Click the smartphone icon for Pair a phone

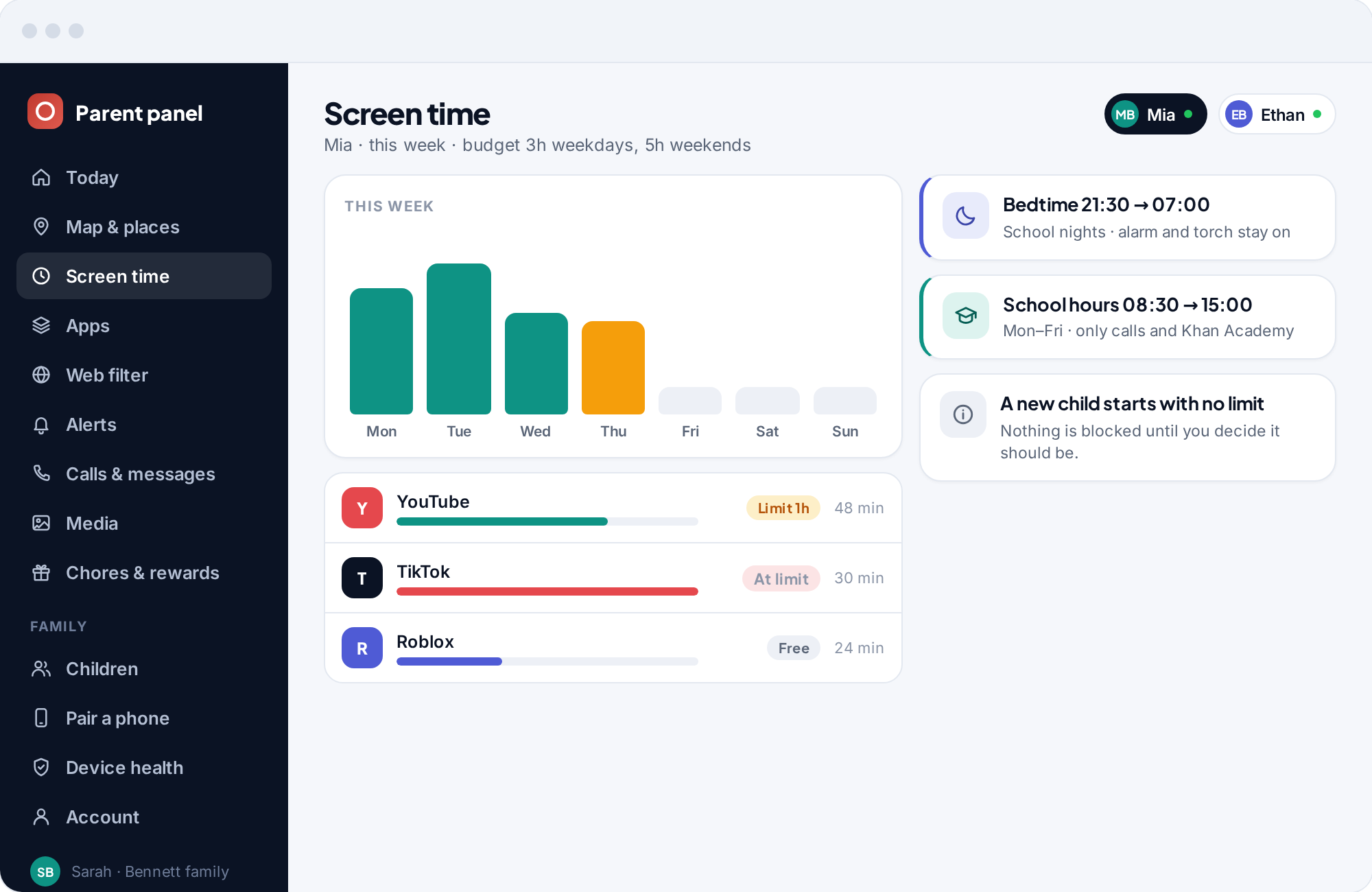click(x=41, y=718)
